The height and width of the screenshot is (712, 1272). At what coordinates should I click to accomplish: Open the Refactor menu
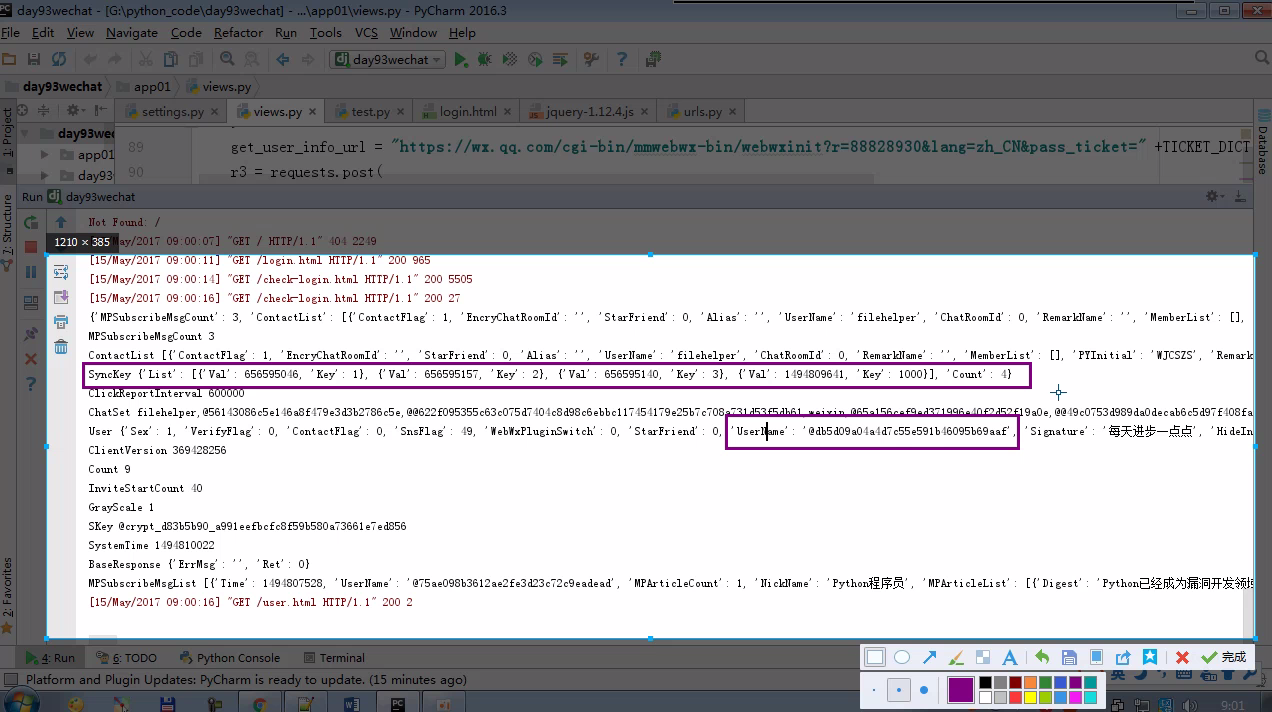(x=238, y=32)
